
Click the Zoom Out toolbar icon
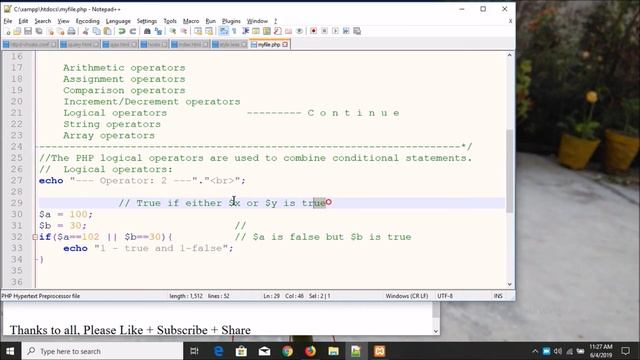click(184, 31)
